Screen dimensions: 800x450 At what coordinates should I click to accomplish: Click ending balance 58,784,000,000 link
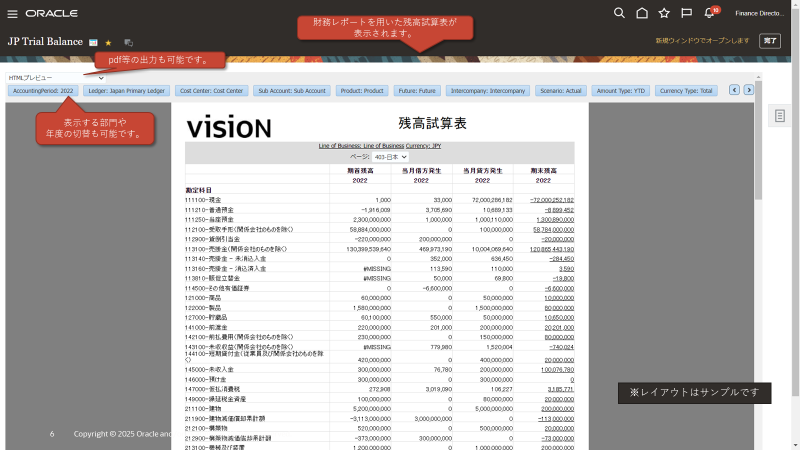tap(554, 230)
